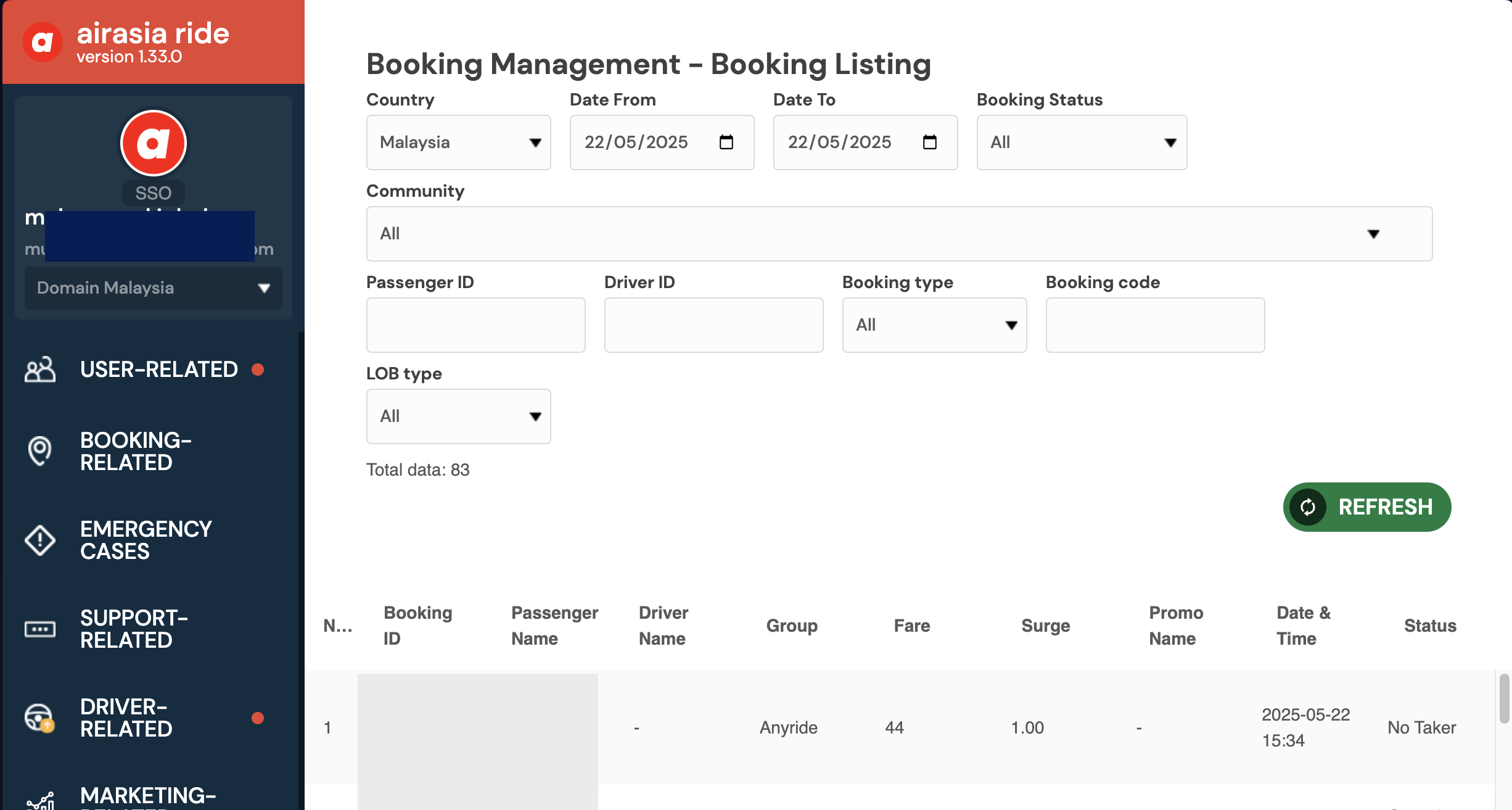
Task: Click the Fare column header
Action: point(912,626)
